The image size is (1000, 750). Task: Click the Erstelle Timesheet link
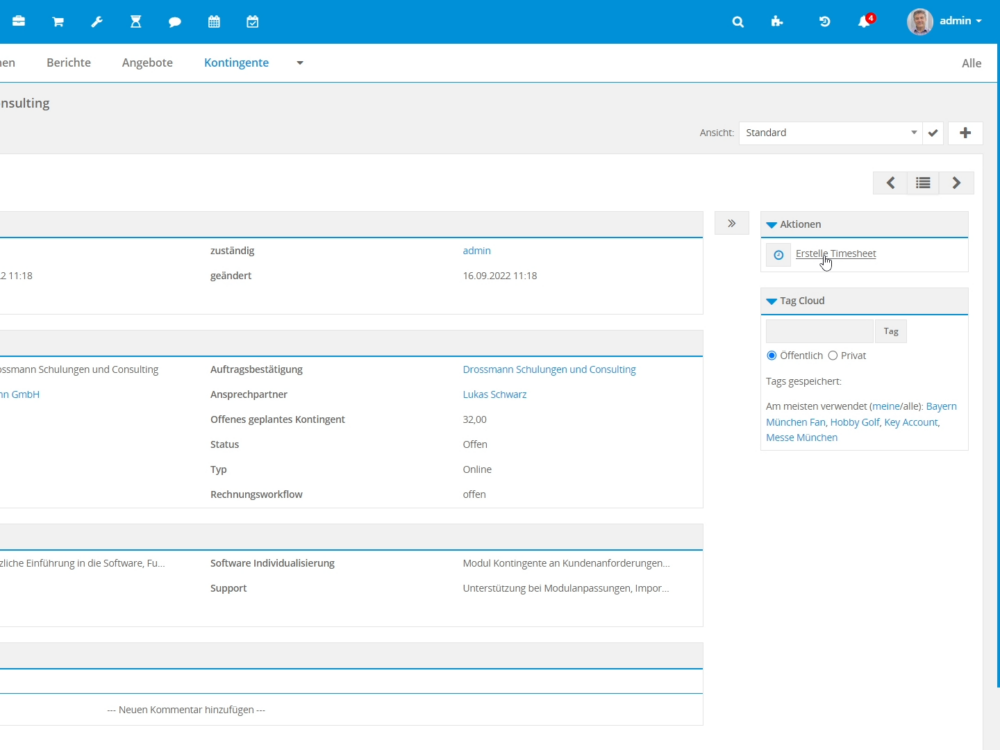pos(835,254)
